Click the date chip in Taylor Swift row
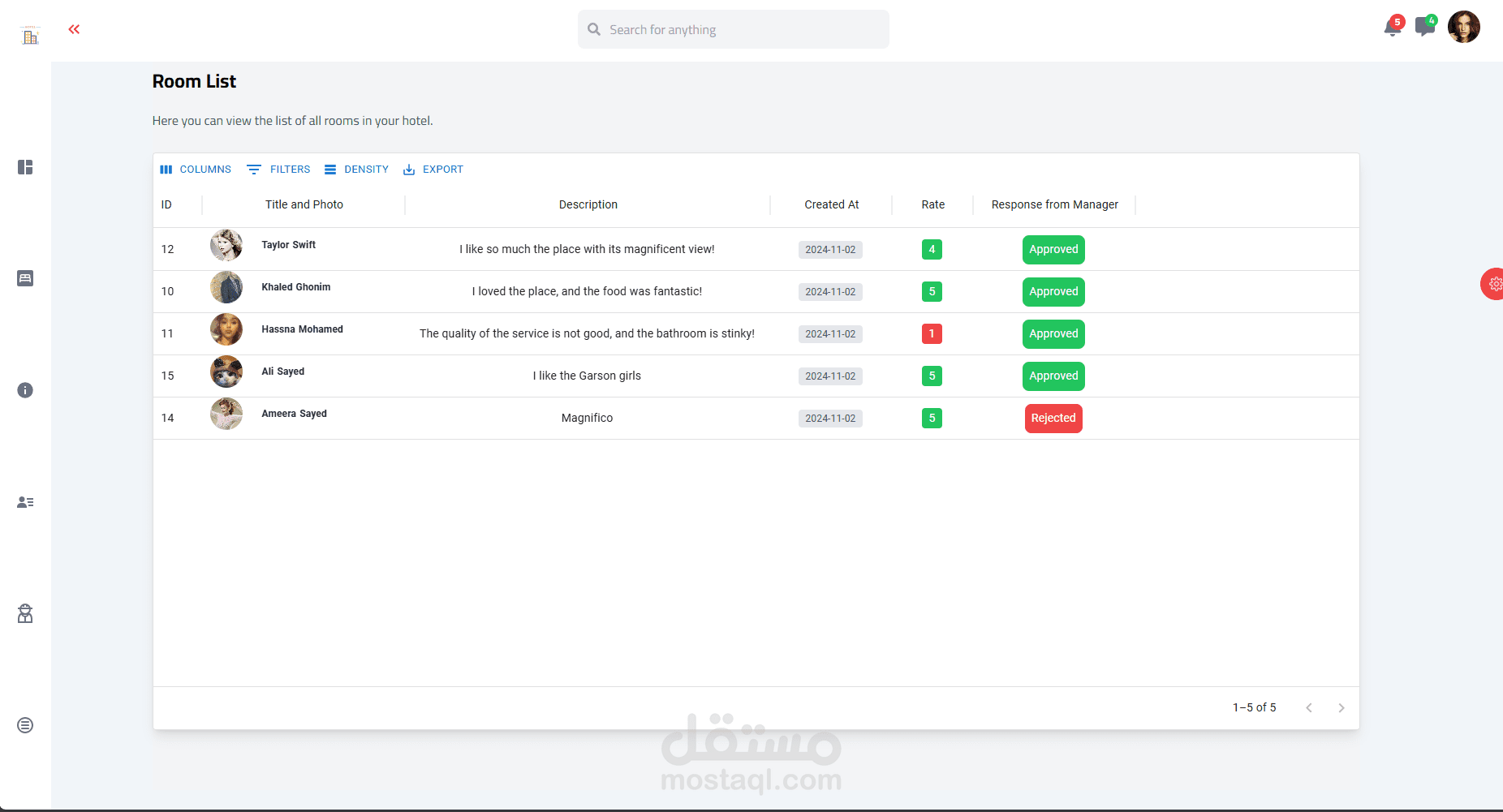Image resolution: width=1503 pixels, height=812 pixels. click(x=830, y=250)
